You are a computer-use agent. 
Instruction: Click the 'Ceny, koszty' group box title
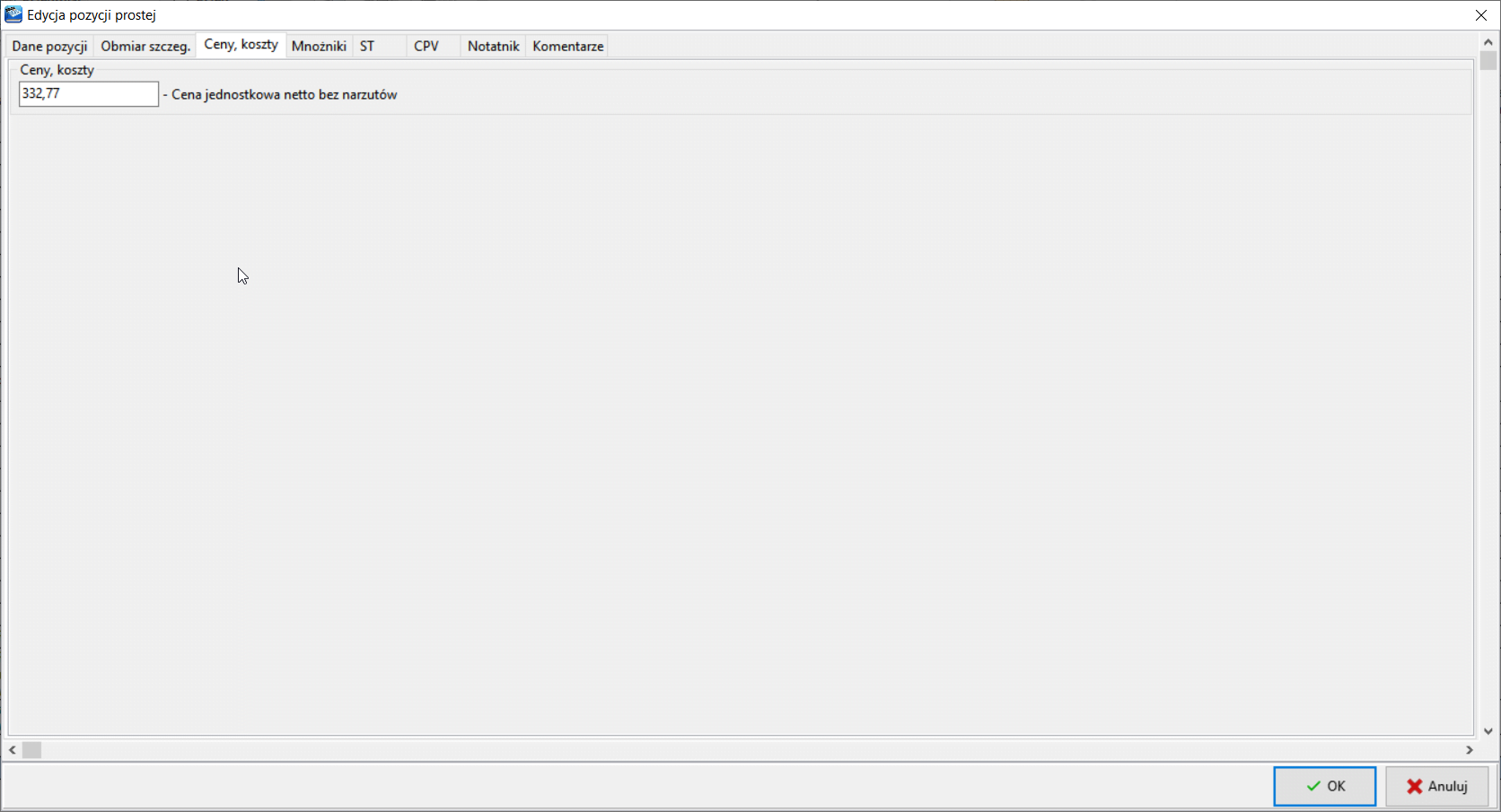(x=57, y=70)
